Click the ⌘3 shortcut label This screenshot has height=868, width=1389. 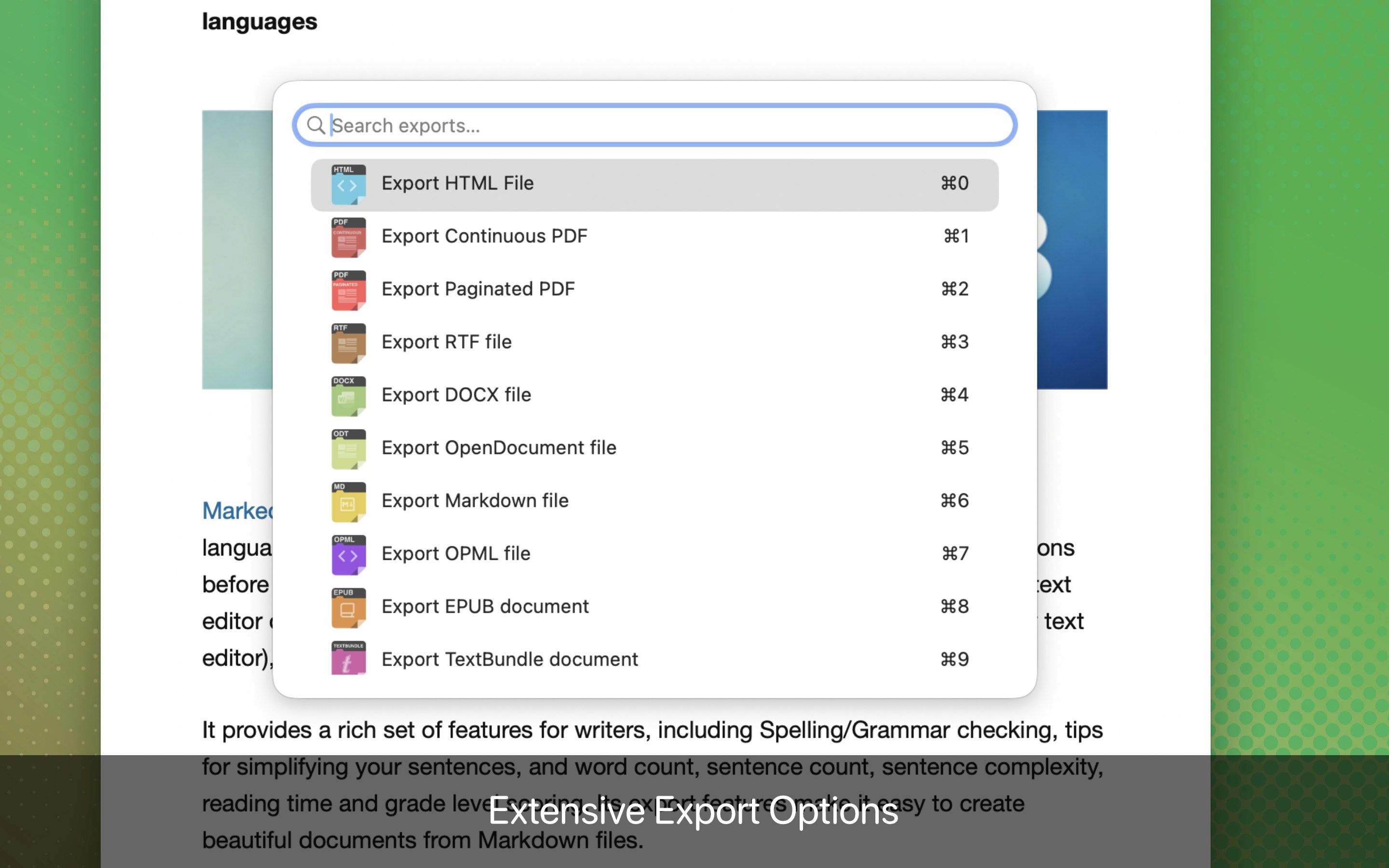(x=954, y=341)
